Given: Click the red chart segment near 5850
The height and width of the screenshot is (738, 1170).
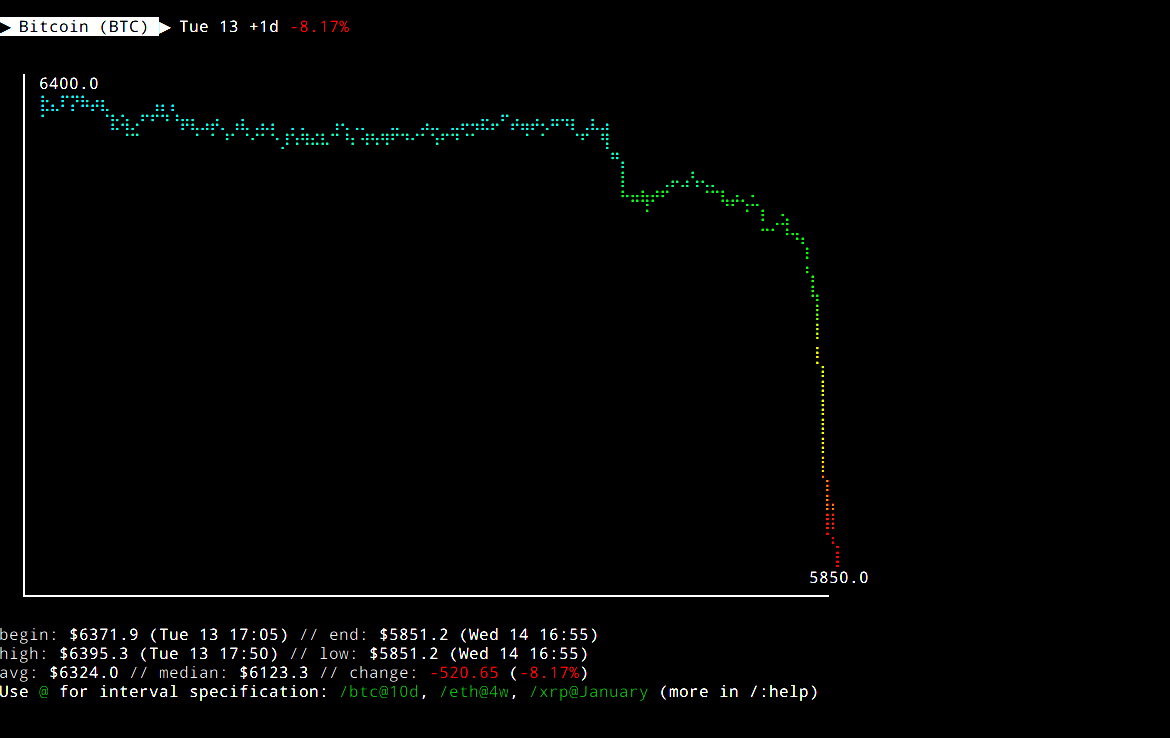Looking at the screenshot, I should click(x=831, y=524).
